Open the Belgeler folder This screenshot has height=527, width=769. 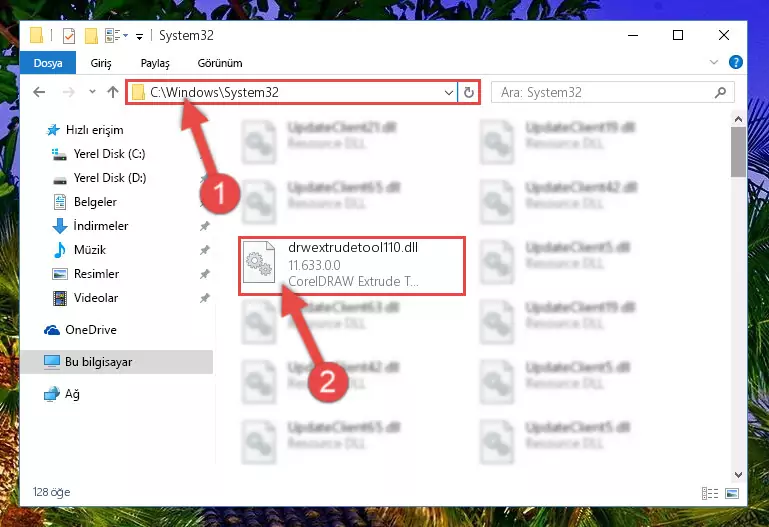[x=95, y=202]
